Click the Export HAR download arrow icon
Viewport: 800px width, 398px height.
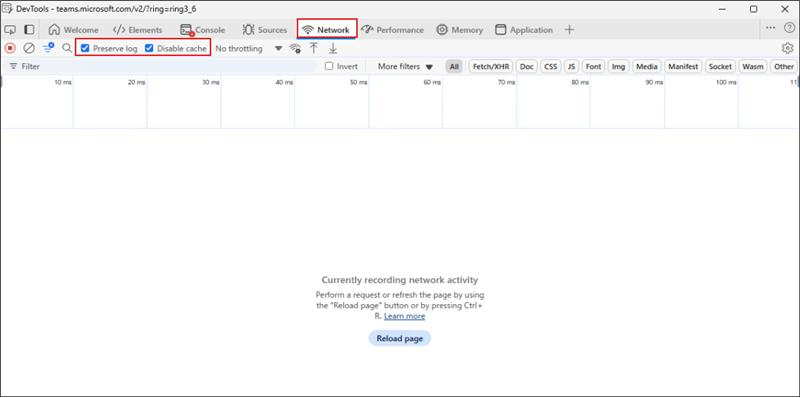(x=333, y=48)
